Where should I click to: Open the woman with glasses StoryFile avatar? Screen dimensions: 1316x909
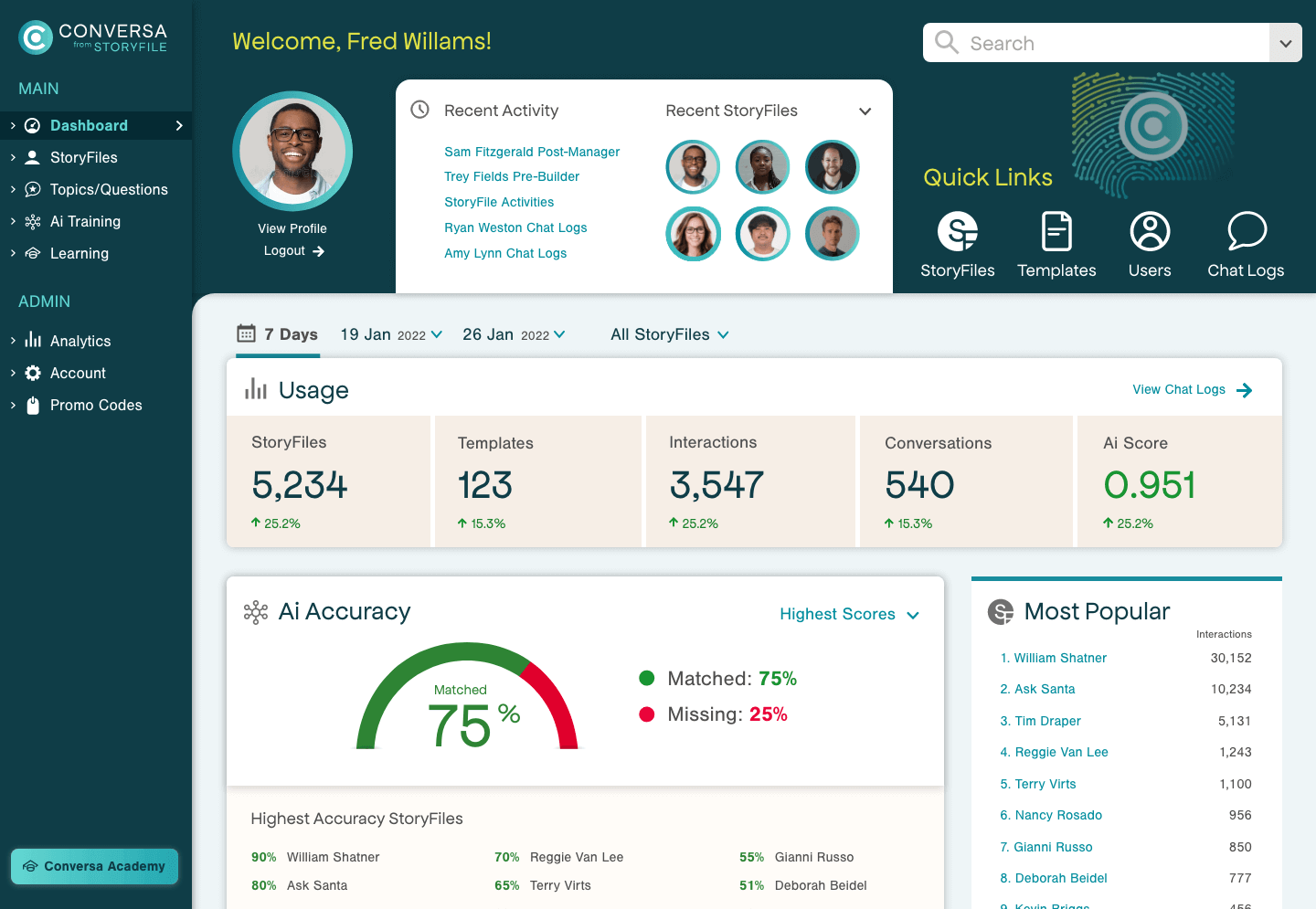pos(693,234)
